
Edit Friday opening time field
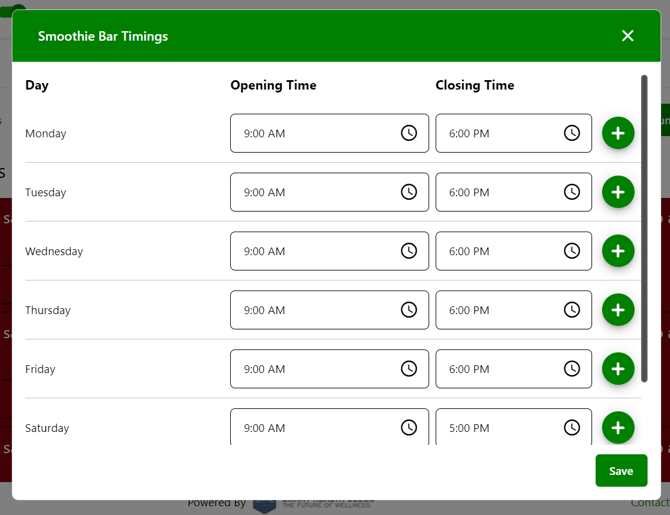pos(329,369)
